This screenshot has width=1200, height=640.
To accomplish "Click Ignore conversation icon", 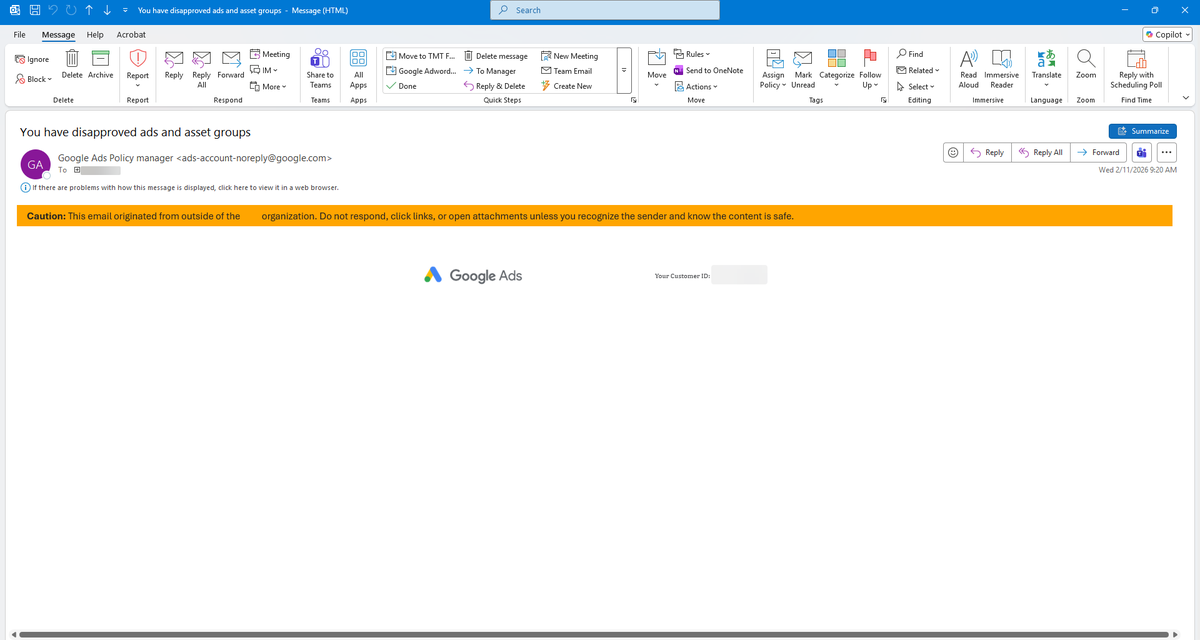I will pos(32,60).
